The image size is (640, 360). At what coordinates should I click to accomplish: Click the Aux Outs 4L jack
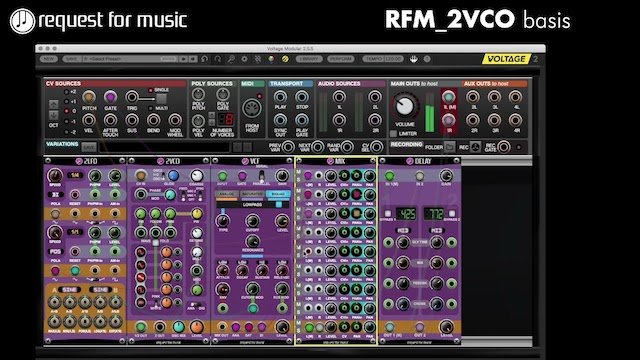[515, 97]
